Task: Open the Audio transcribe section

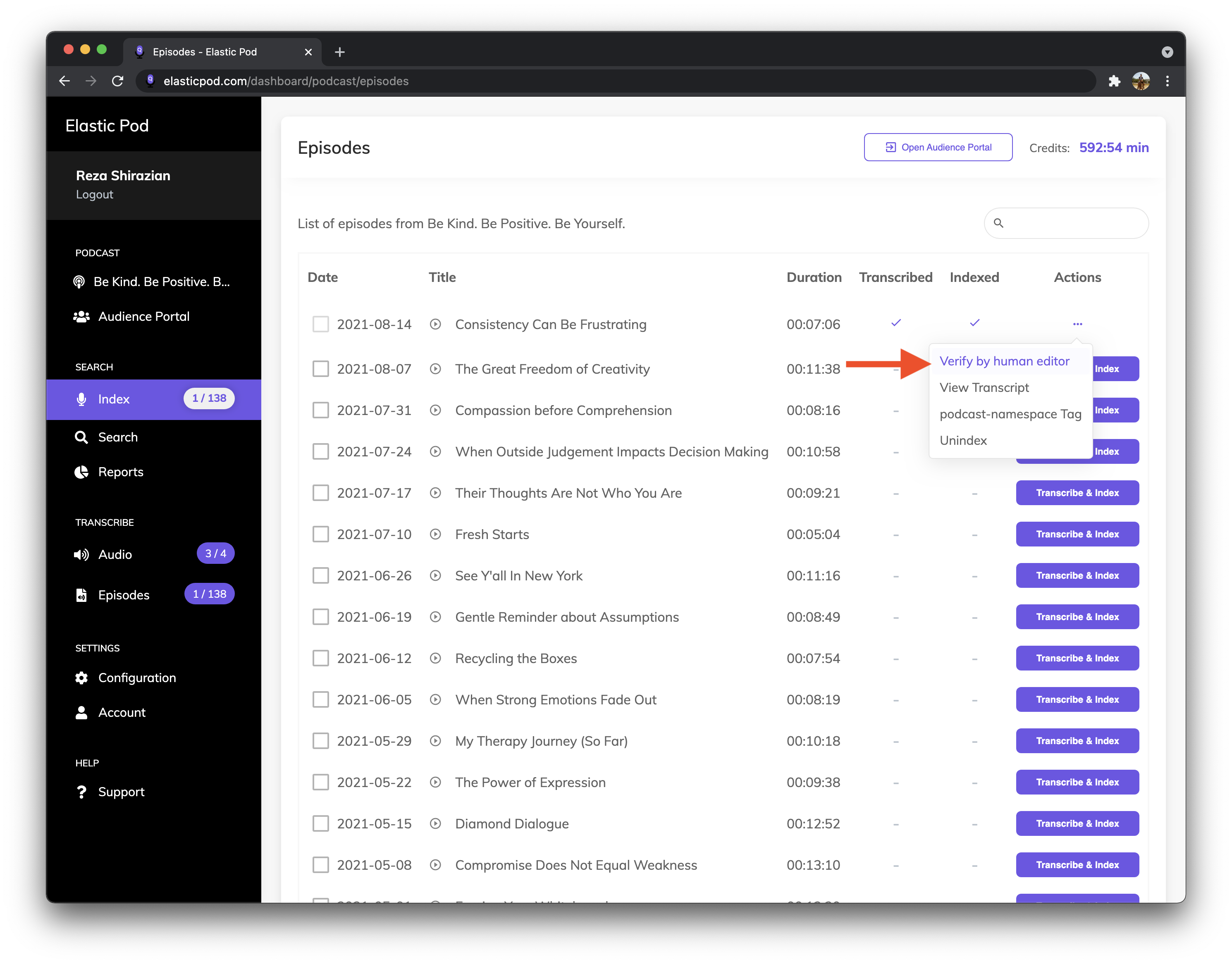Action: point(104,554)
